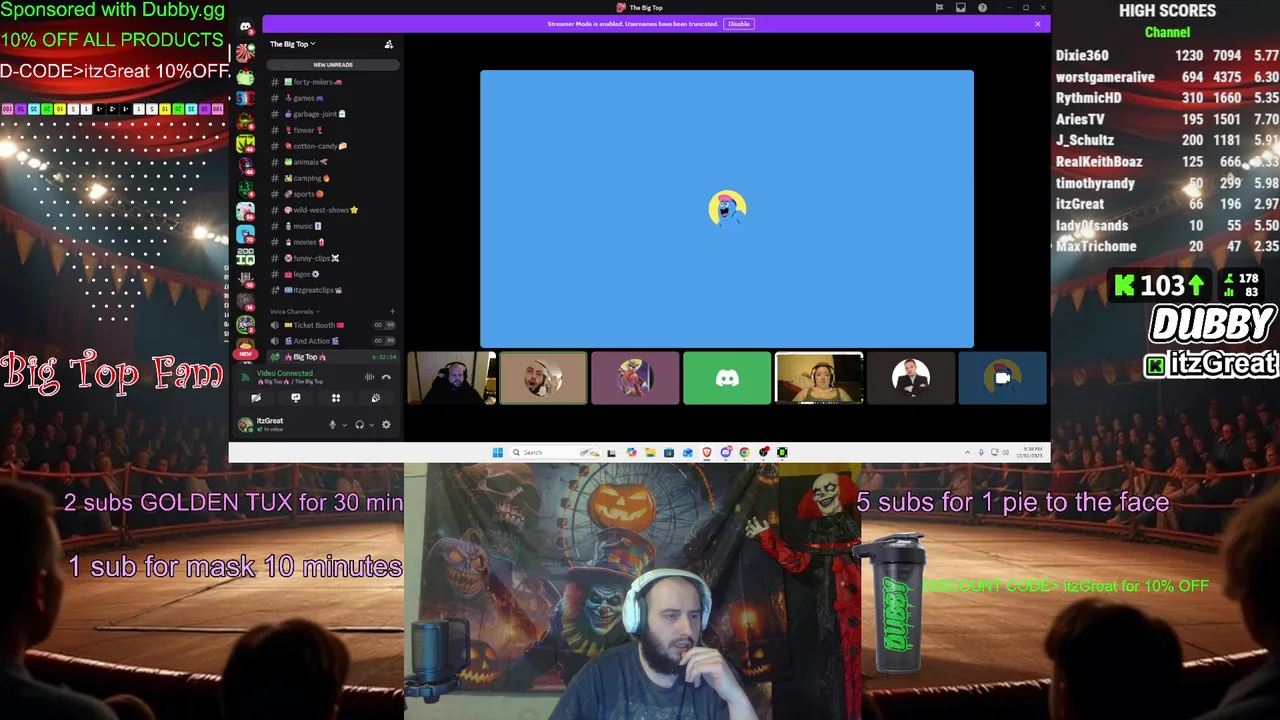The height and width of the screenshot is (720, 1280).
Task: Select the purple-background participant tile
Action: point(635,378)
